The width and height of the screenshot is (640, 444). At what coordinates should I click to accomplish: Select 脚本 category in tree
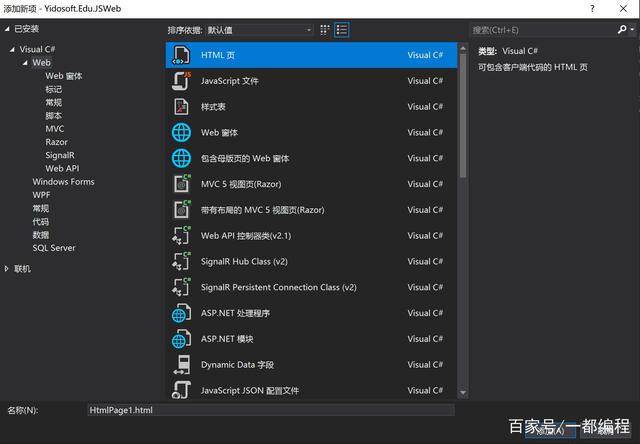click(x=53, y=115)
